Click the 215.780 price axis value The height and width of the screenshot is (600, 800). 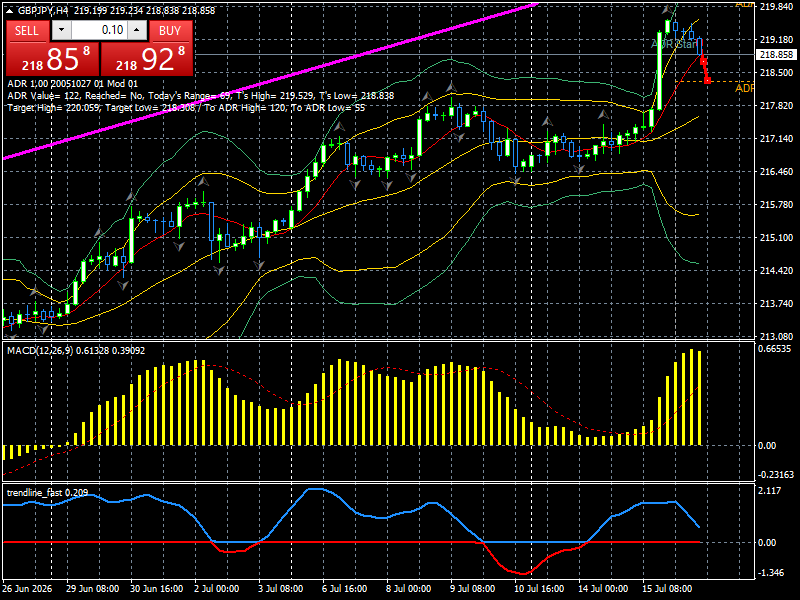point(777,205)
